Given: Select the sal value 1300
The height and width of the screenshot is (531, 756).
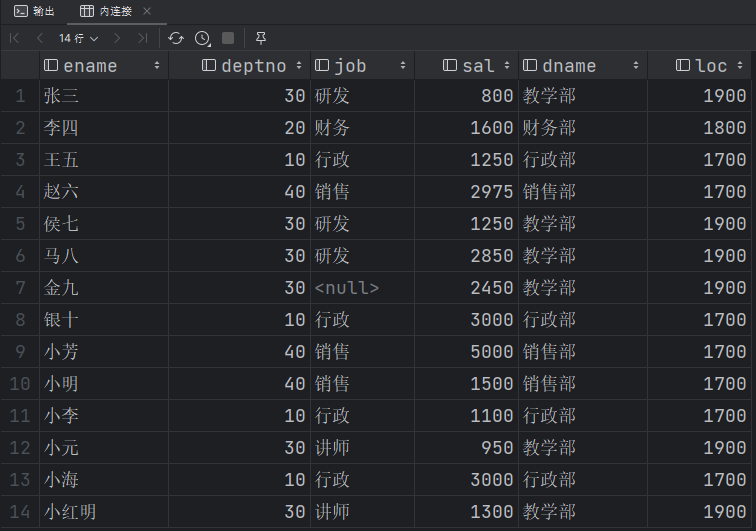Looking at the screenshot, I should 466,512.
